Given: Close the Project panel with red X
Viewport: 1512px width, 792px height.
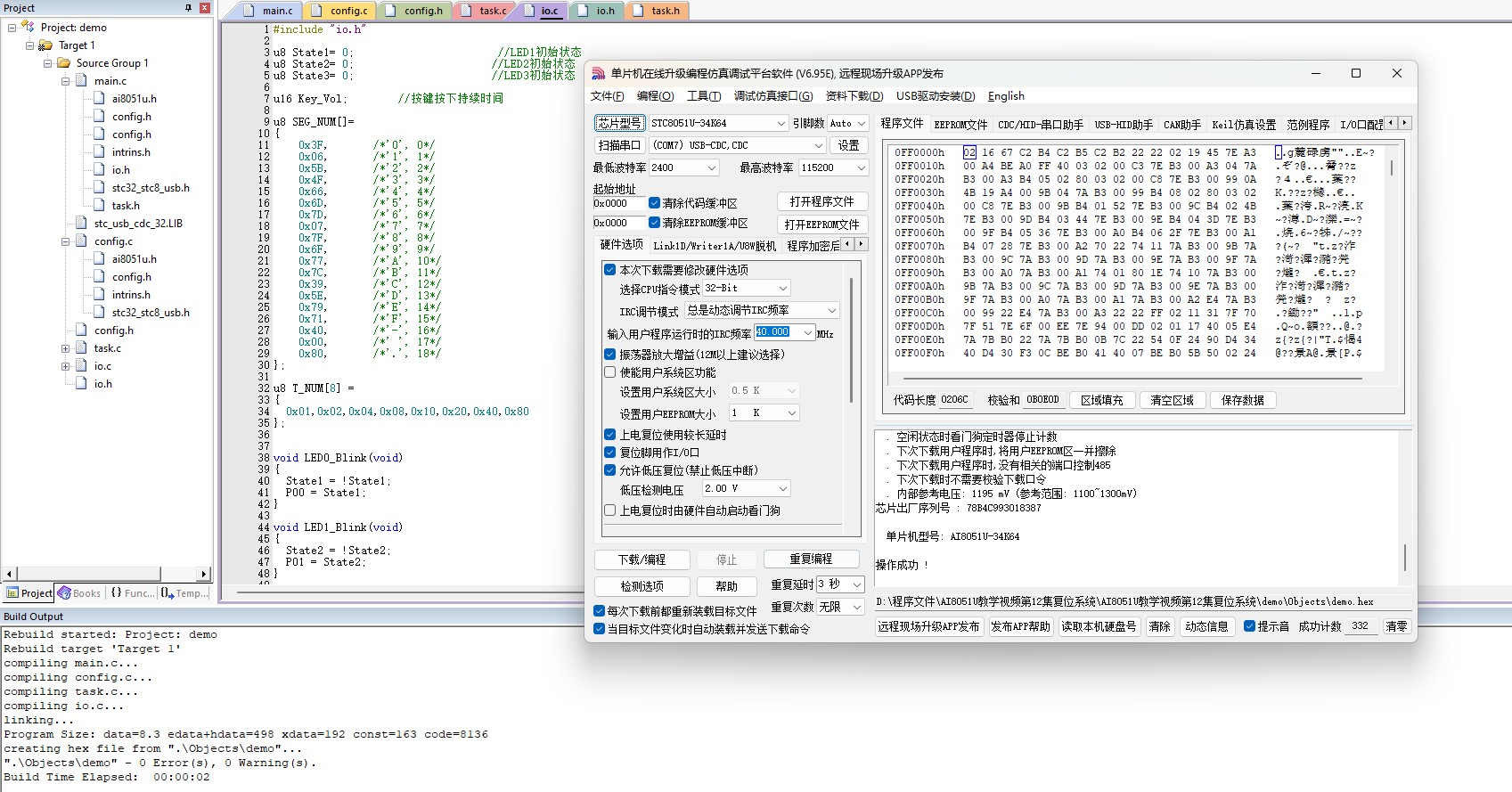Looking at the screenshot, I should [x=204, y=8].
